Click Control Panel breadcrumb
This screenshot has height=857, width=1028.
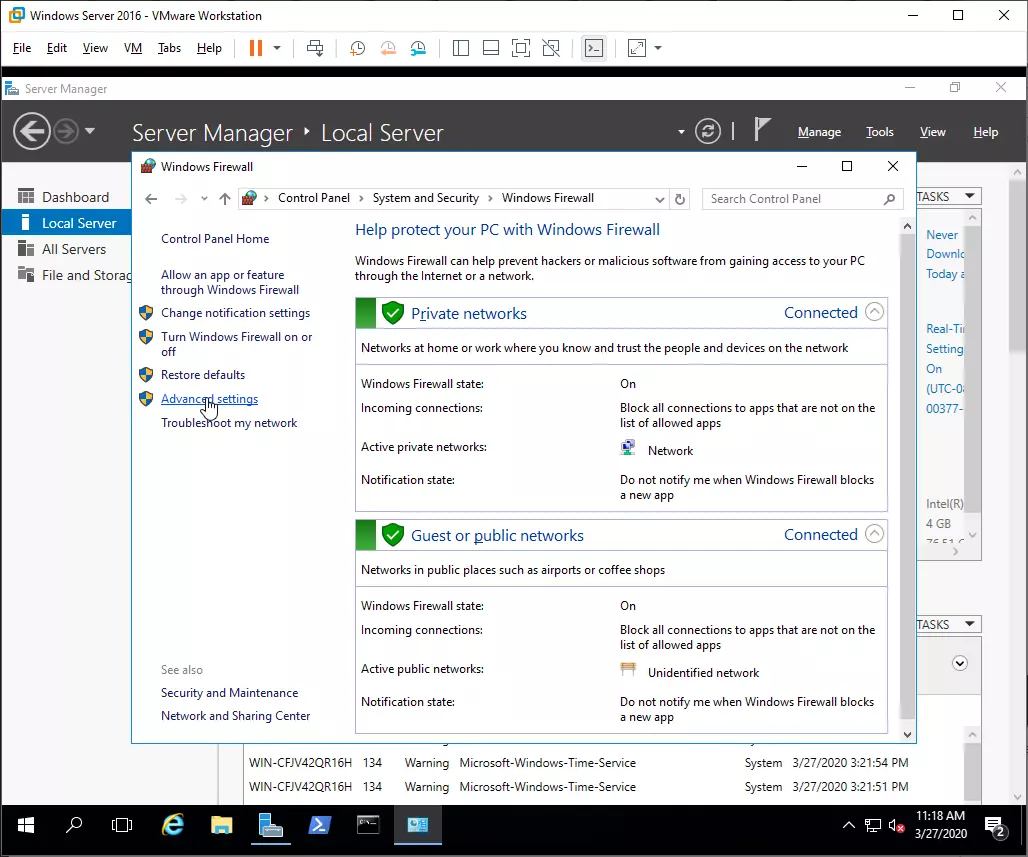point(314,198)
